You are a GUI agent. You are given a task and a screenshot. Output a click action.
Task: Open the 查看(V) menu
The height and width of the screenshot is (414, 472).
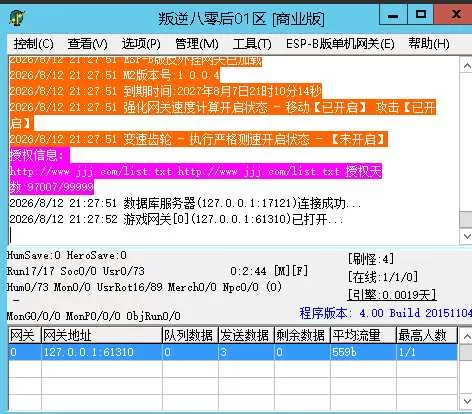click(87, 44)
